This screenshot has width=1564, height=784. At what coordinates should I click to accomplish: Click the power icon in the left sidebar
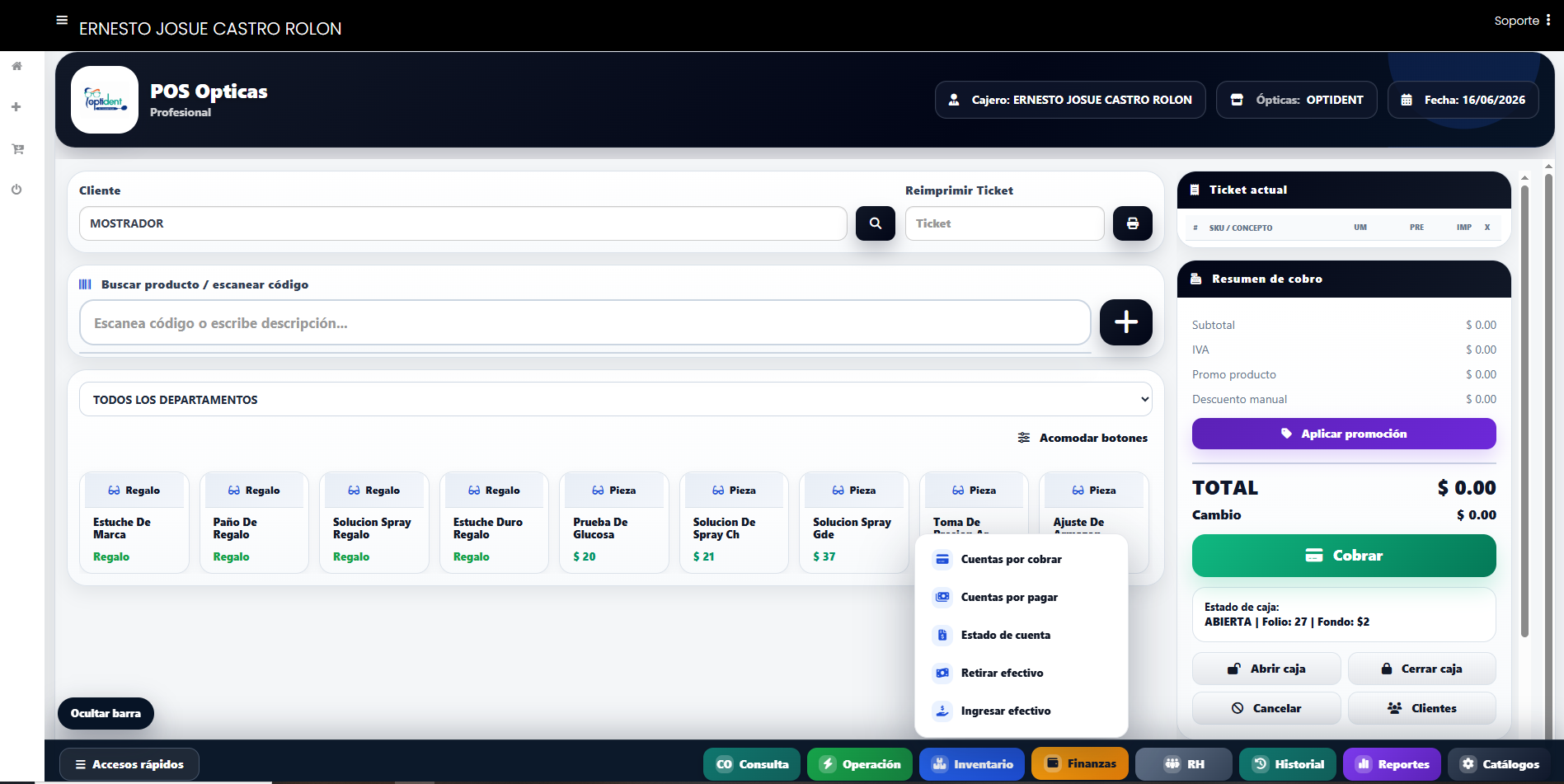(x=16, y=190)
